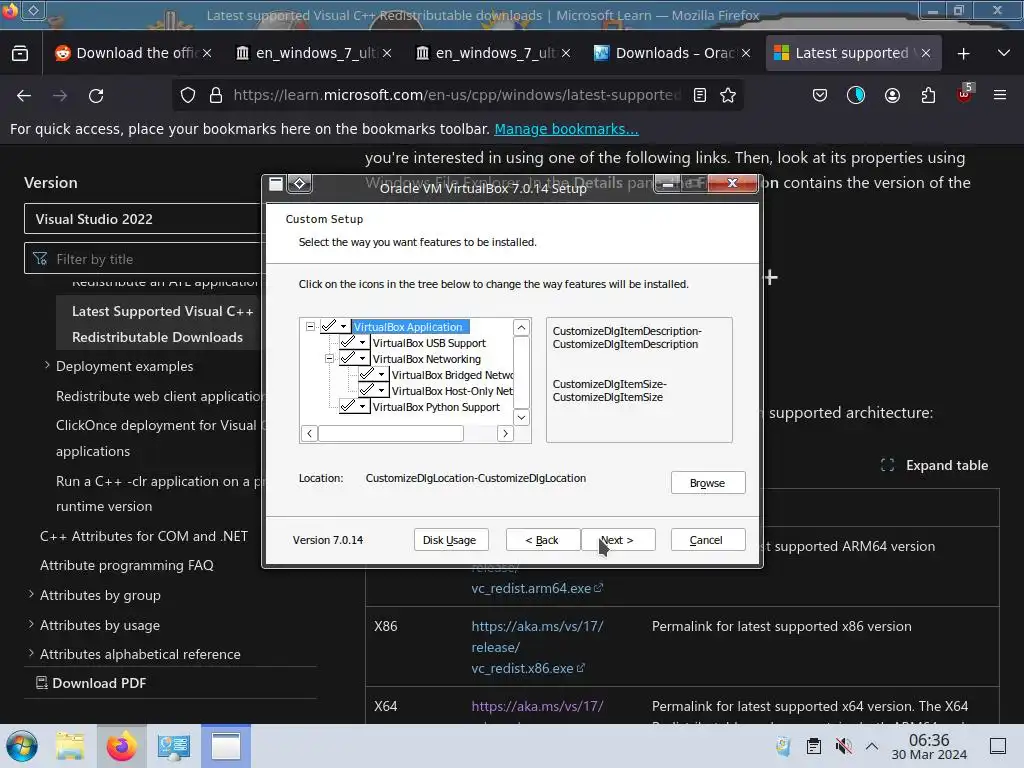Open VirtualBox Host-Only Networking feature dropdown

coord(374,391)
